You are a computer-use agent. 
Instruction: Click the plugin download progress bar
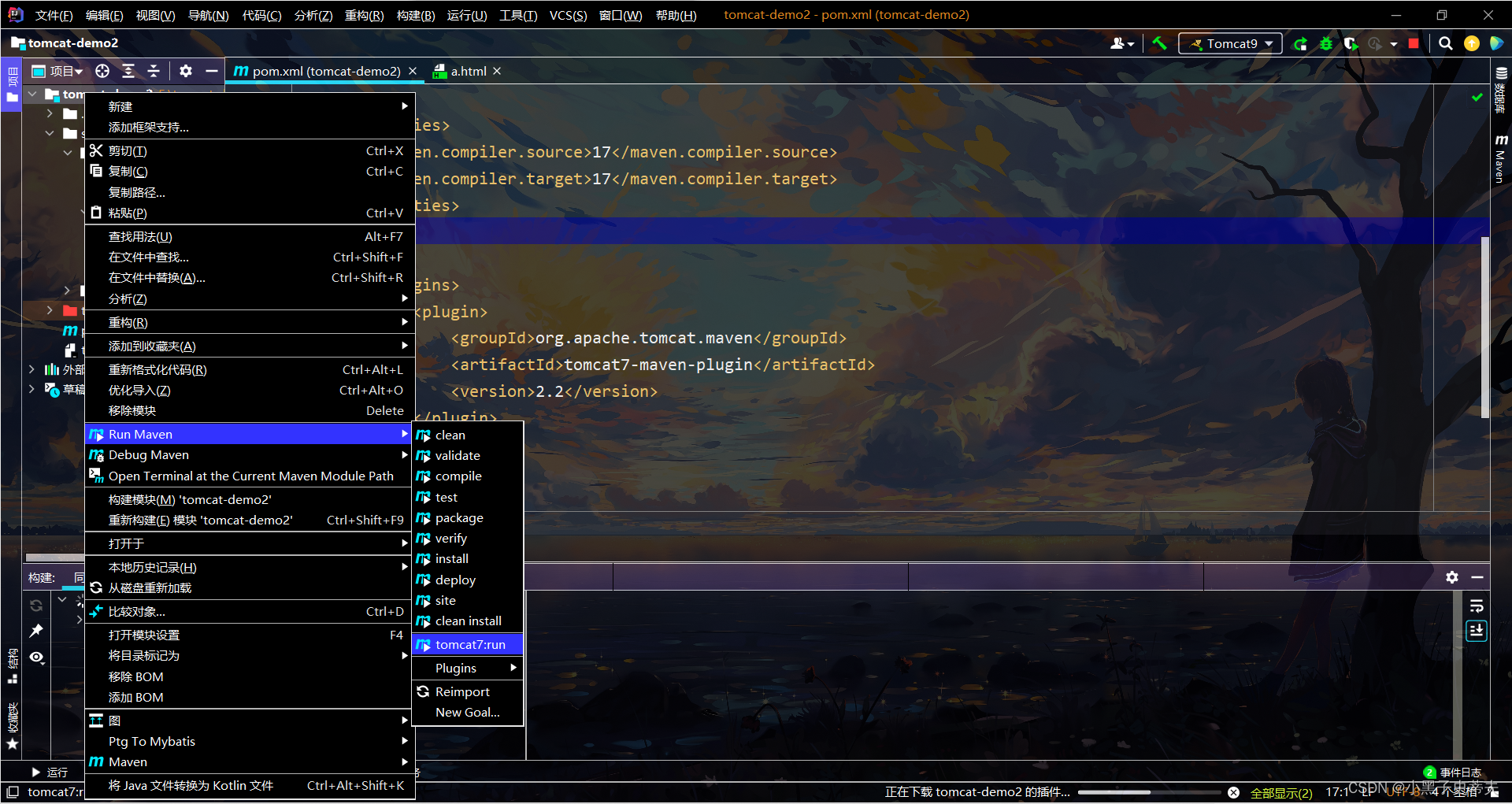pos(1149,792)
